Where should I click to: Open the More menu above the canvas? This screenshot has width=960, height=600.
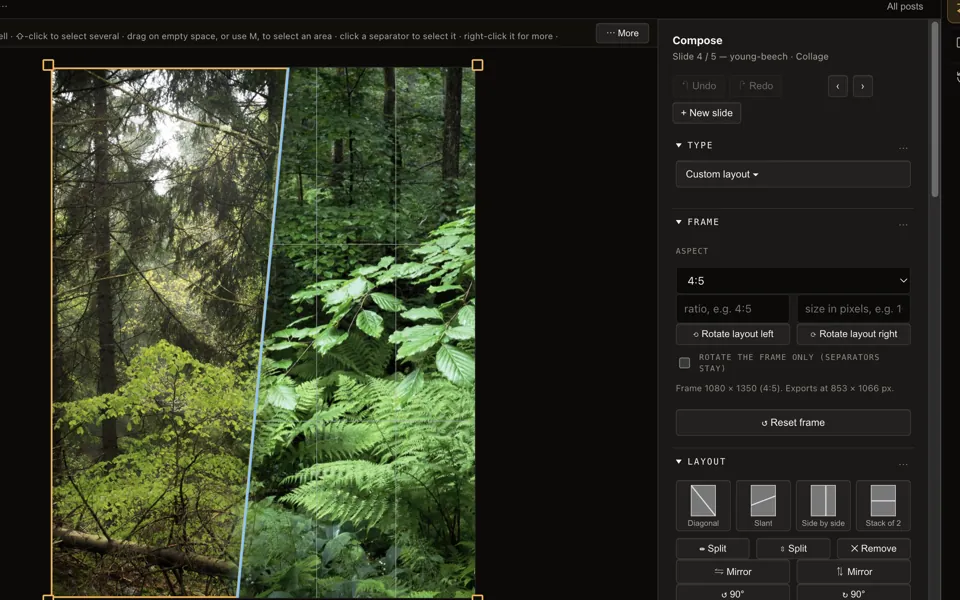[x=622, y=33]
